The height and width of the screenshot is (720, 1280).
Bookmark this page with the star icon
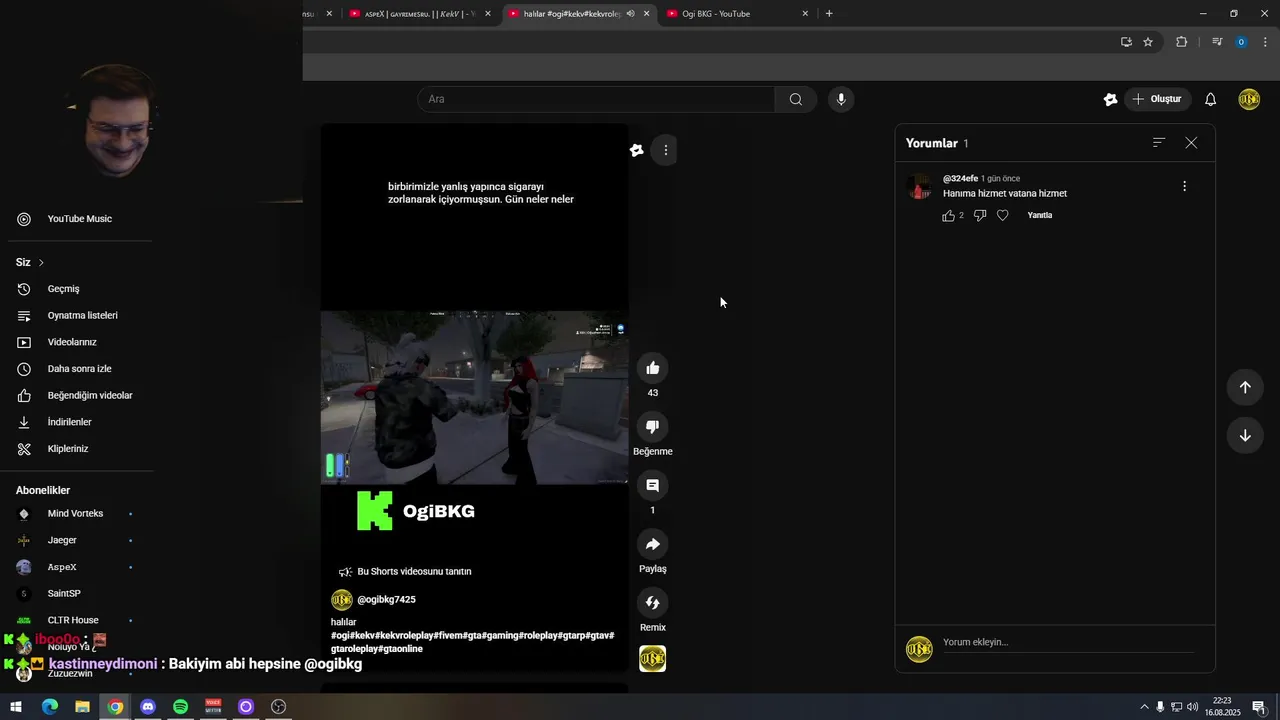[x=1148, y=42]
